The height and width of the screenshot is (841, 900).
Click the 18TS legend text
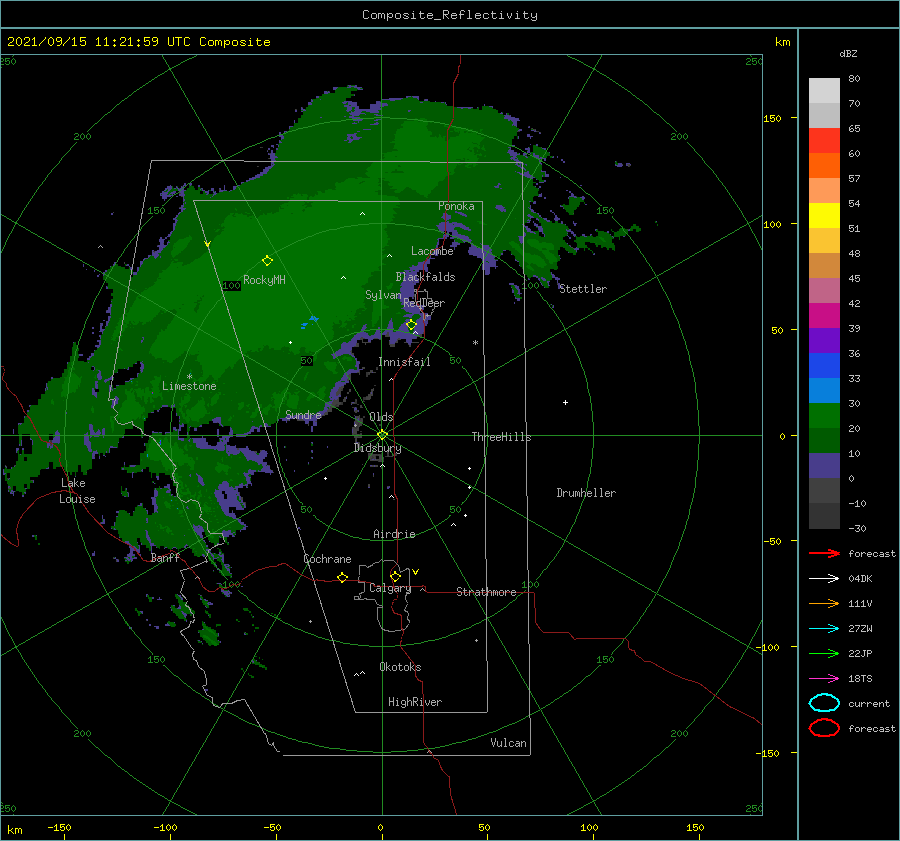(x=860, y=679)
